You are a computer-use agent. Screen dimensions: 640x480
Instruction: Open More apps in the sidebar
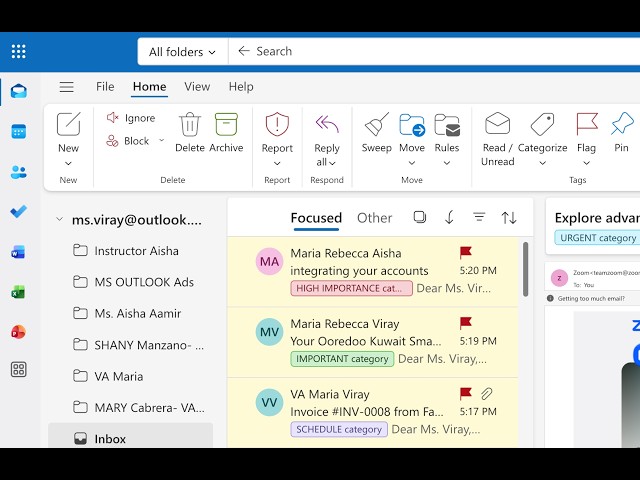point(19,369)
